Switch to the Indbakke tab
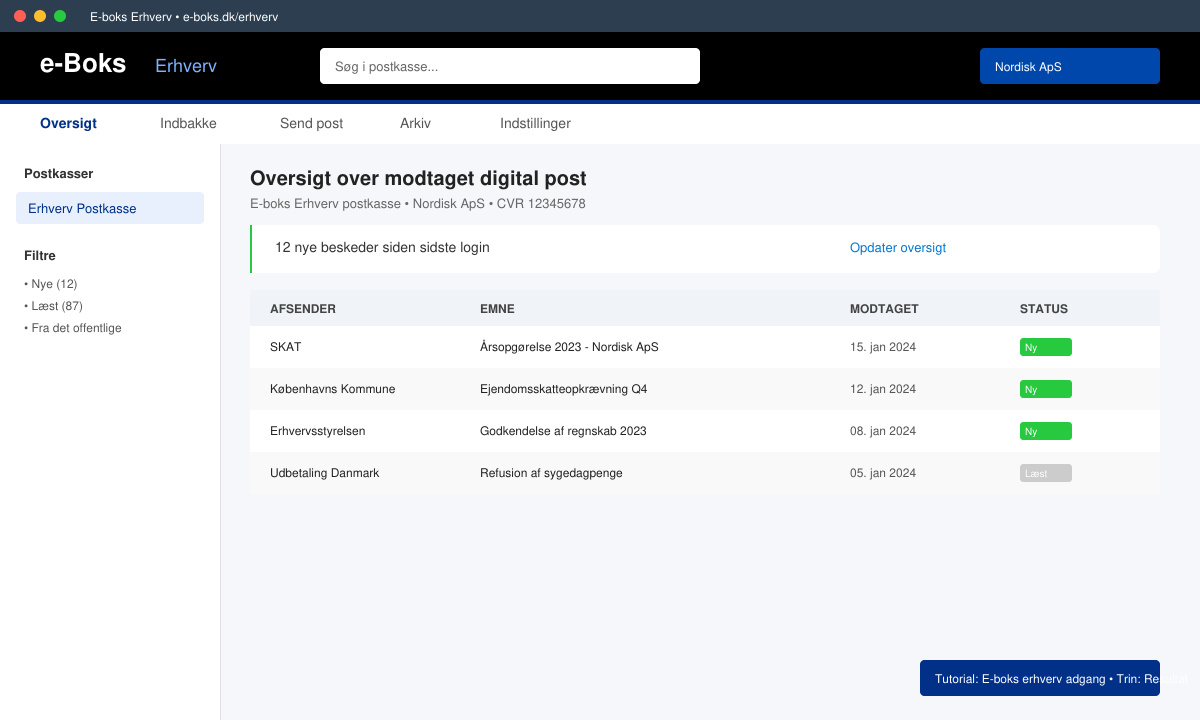 click(188, 124)
